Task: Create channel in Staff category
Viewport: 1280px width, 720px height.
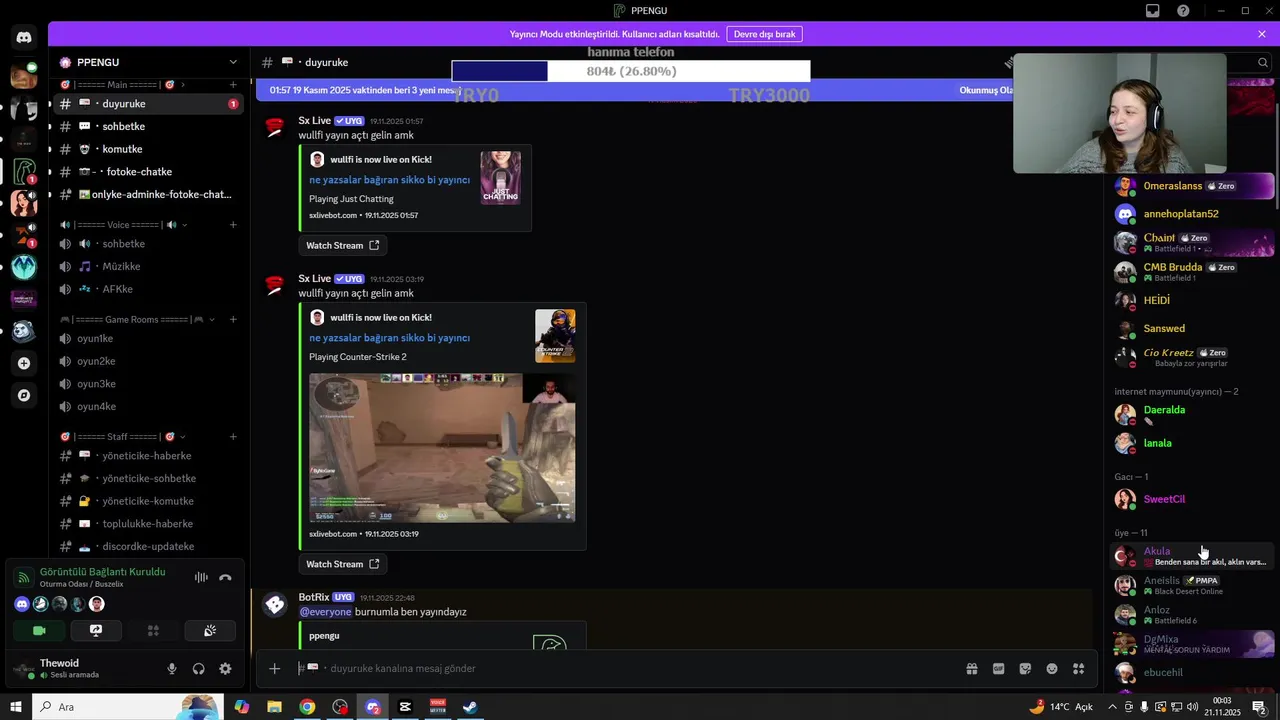Action: (x=233, y=437)
